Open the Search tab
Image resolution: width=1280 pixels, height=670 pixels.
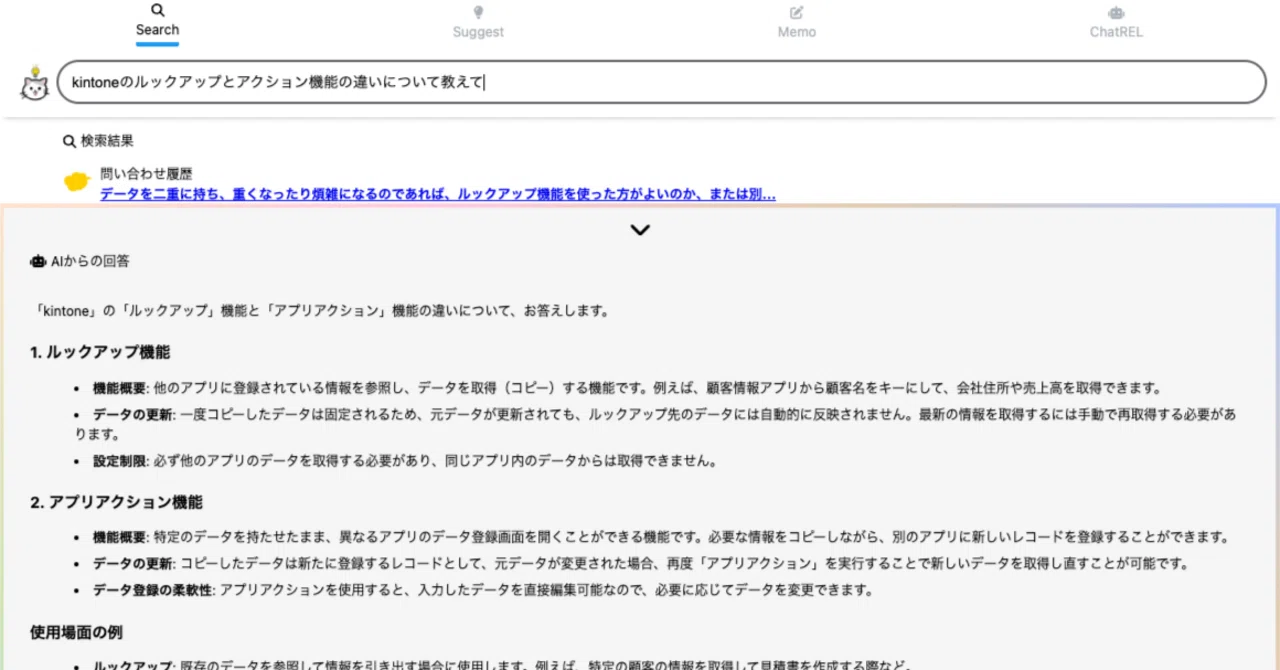[157, 21]
